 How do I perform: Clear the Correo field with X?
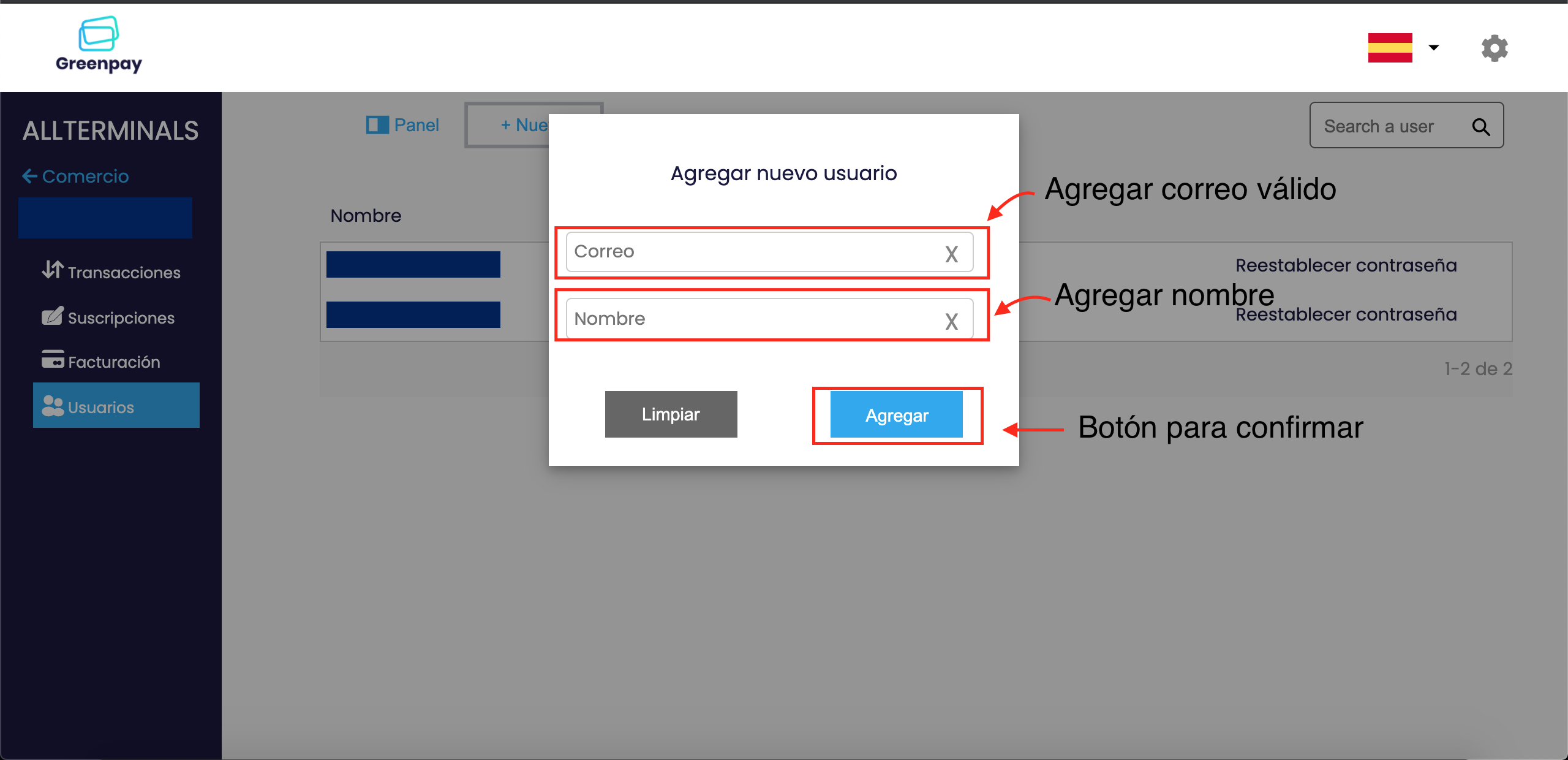(951, 254)
